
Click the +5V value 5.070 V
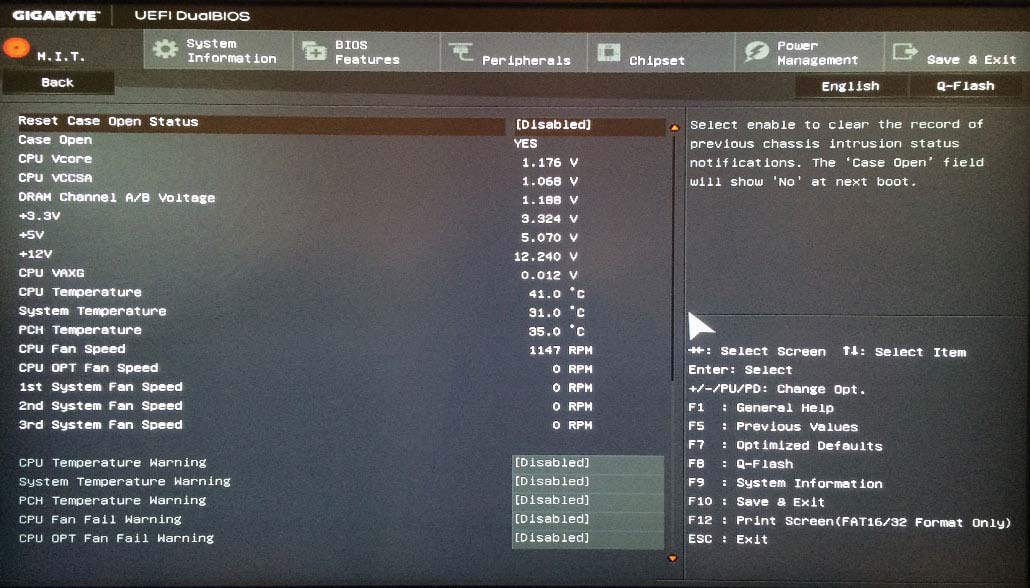pyautogui.click(x=550, y=238)
